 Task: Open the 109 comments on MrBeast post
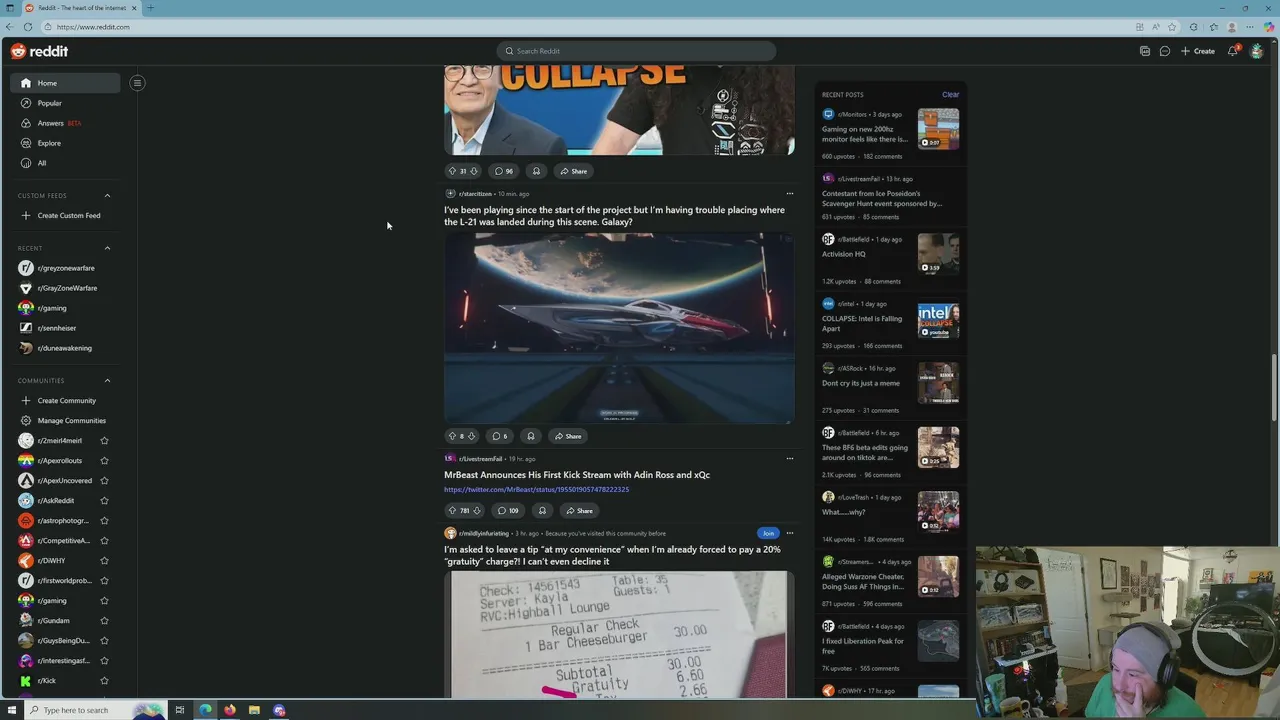tap(508, 511)
